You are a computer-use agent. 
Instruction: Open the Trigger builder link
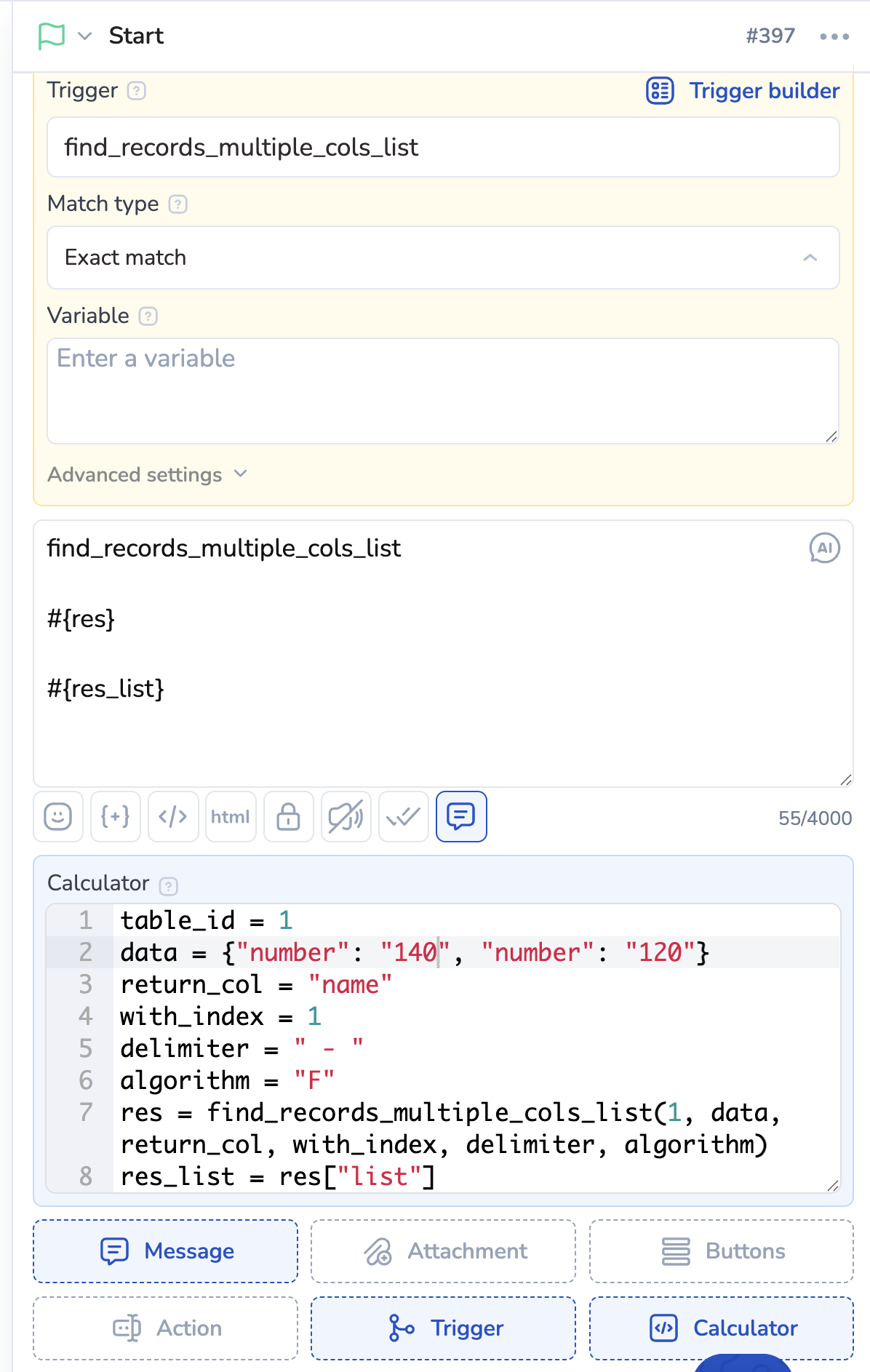743,91
